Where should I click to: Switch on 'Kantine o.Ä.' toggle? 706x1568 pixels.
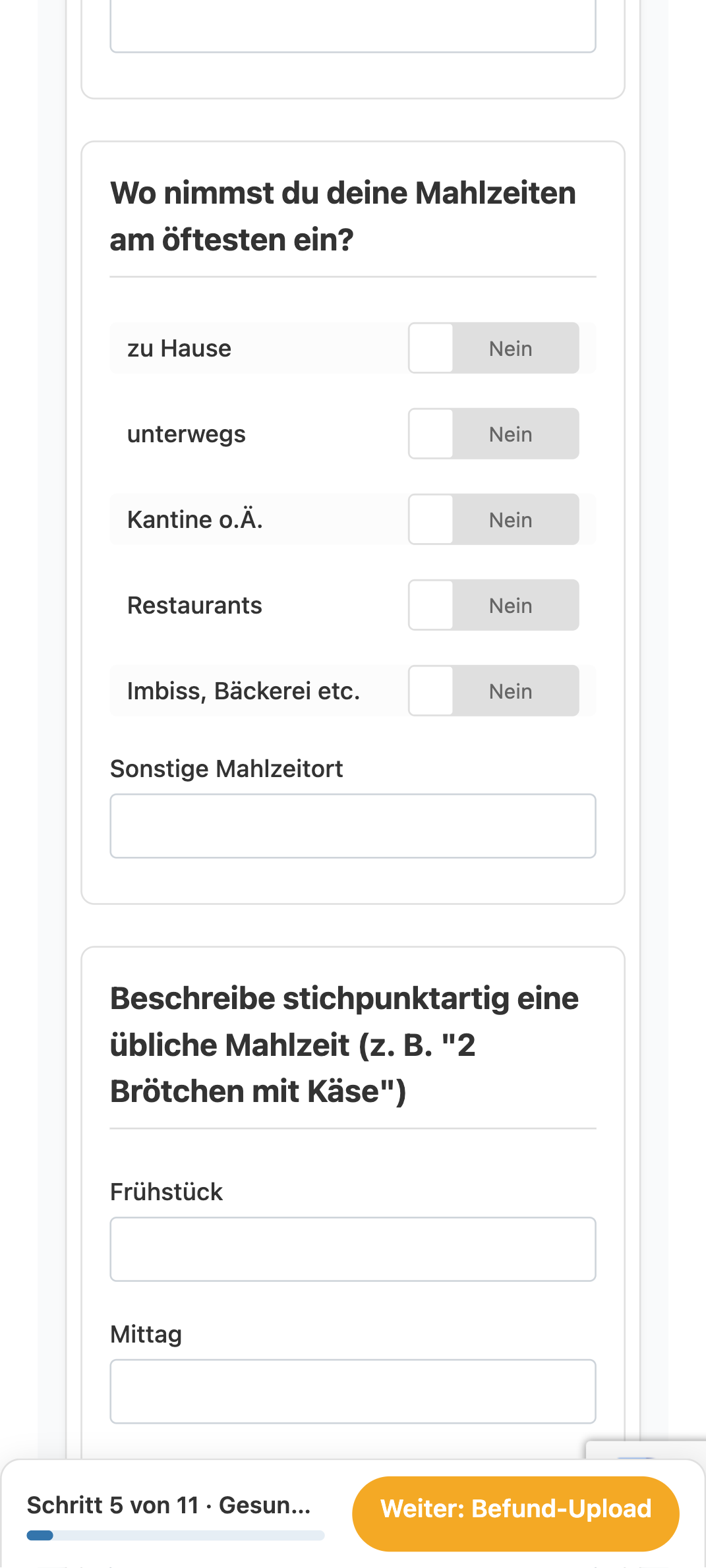pyautogui.click(x=494, y=519)
